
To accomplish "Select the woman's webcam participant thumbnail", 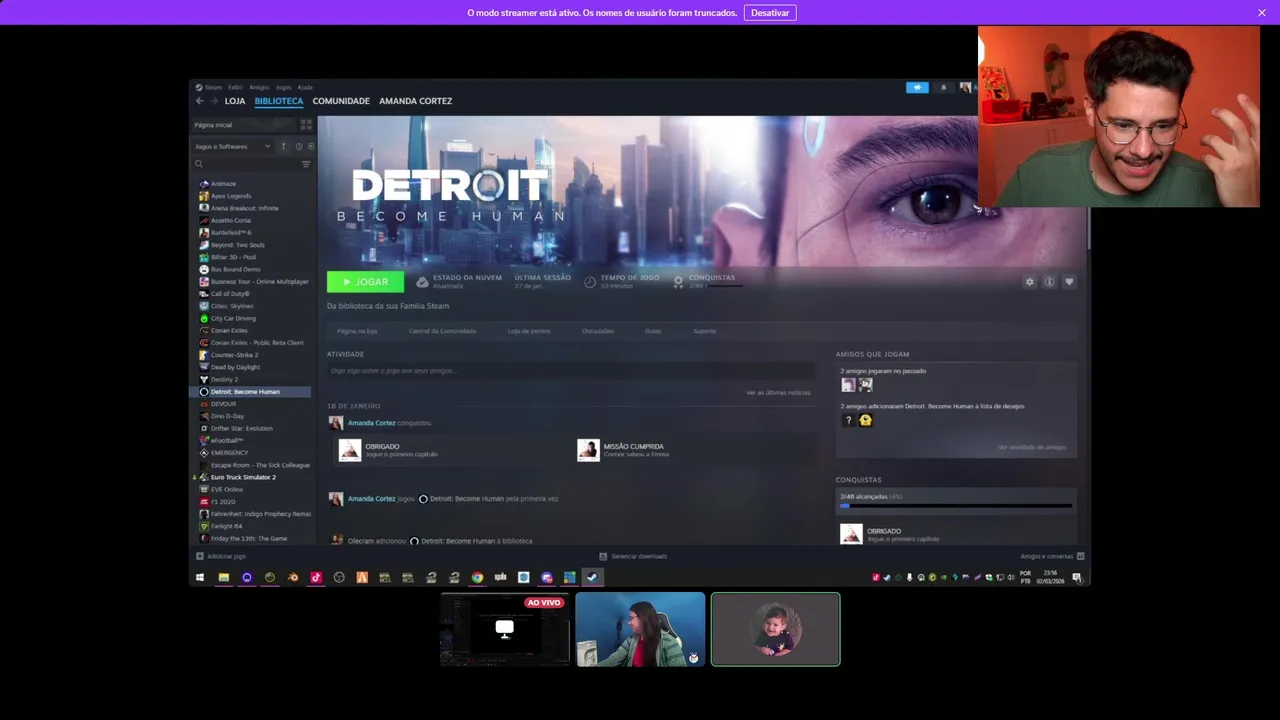I will point(640,629).
